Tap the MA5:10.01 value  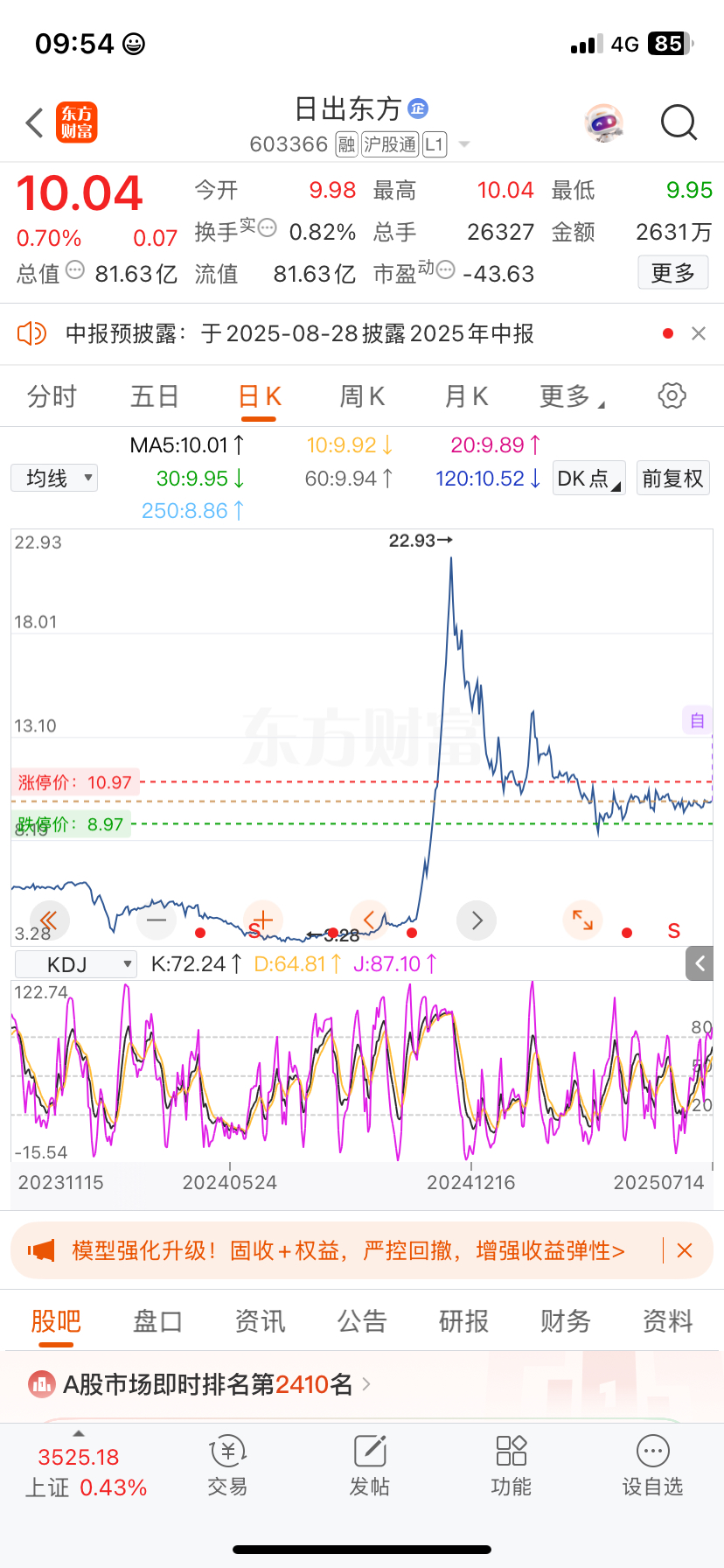point(187,445)
